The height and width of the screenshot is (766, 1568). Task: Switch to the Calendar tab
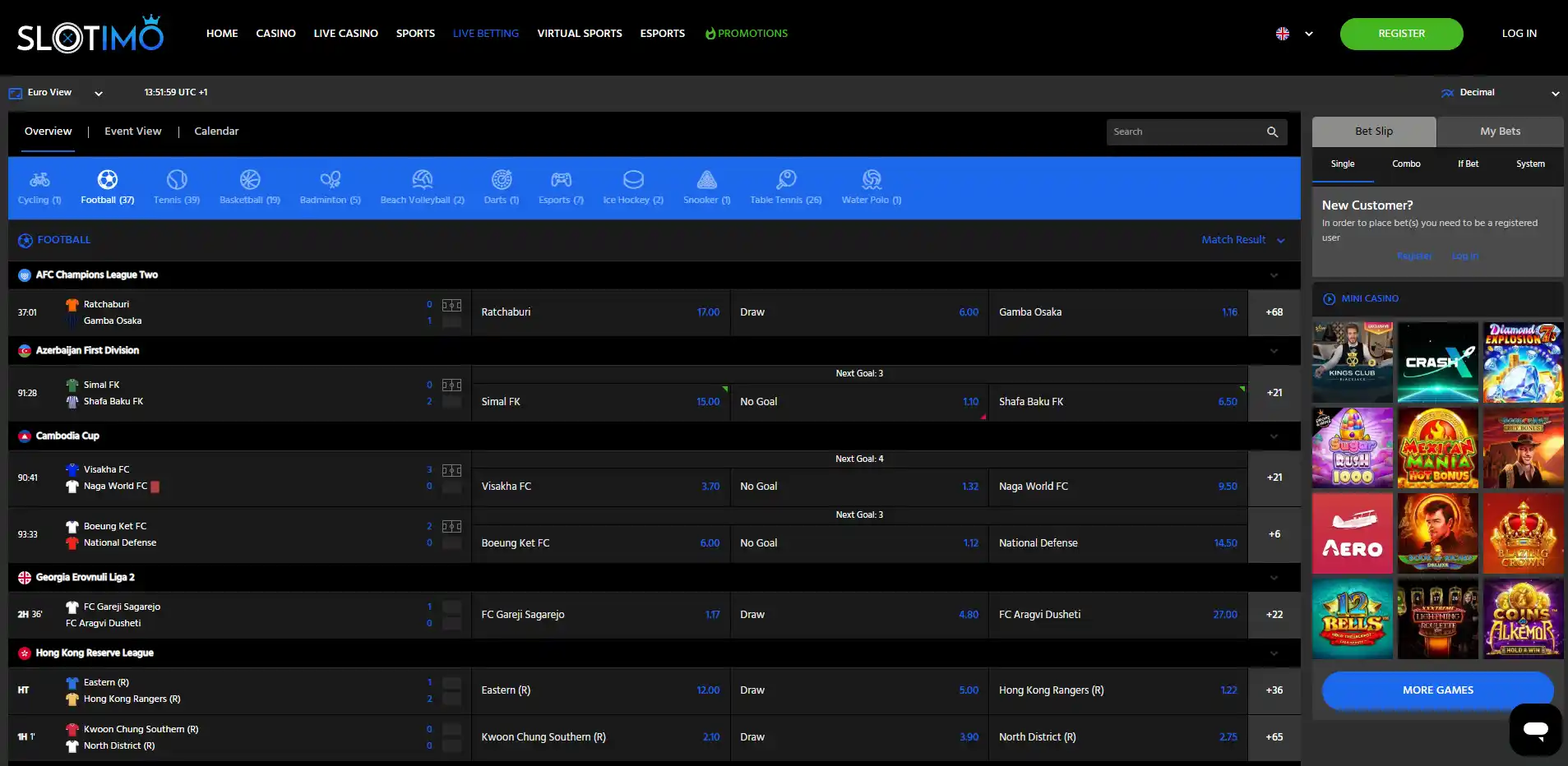click(x=216, y=132)
